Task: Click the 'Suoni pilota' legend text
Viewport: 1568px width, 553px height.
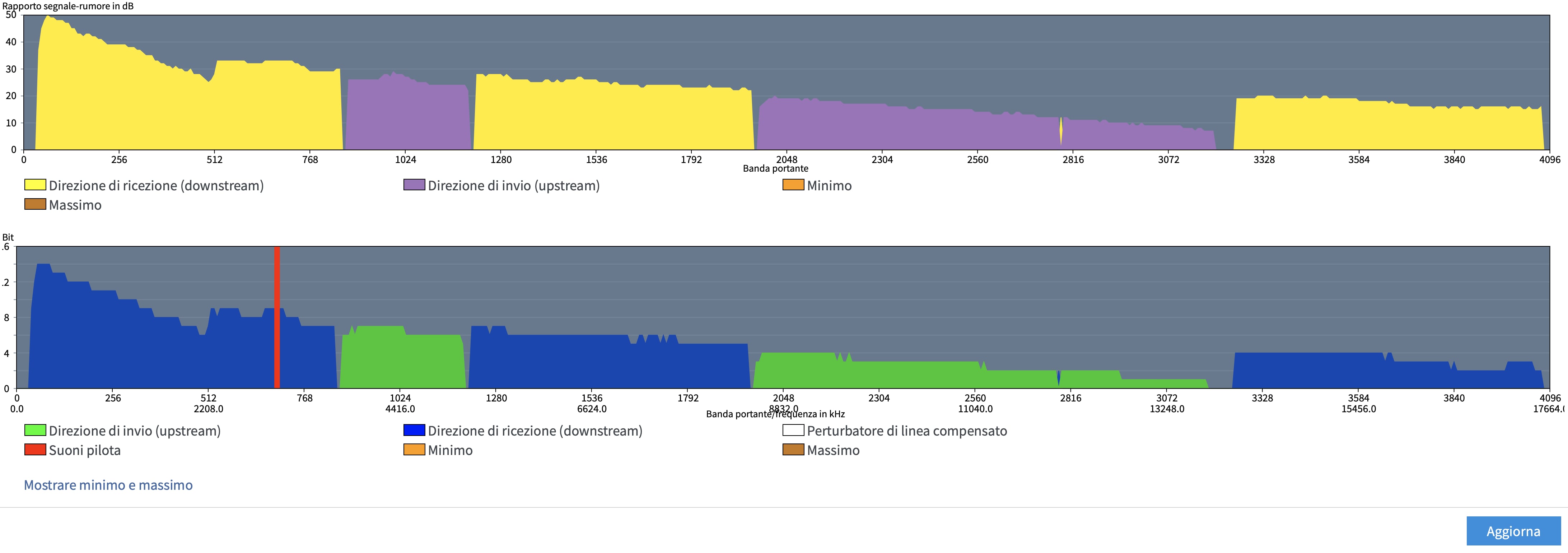Action: pyautogui.click(x=85, y=450)
